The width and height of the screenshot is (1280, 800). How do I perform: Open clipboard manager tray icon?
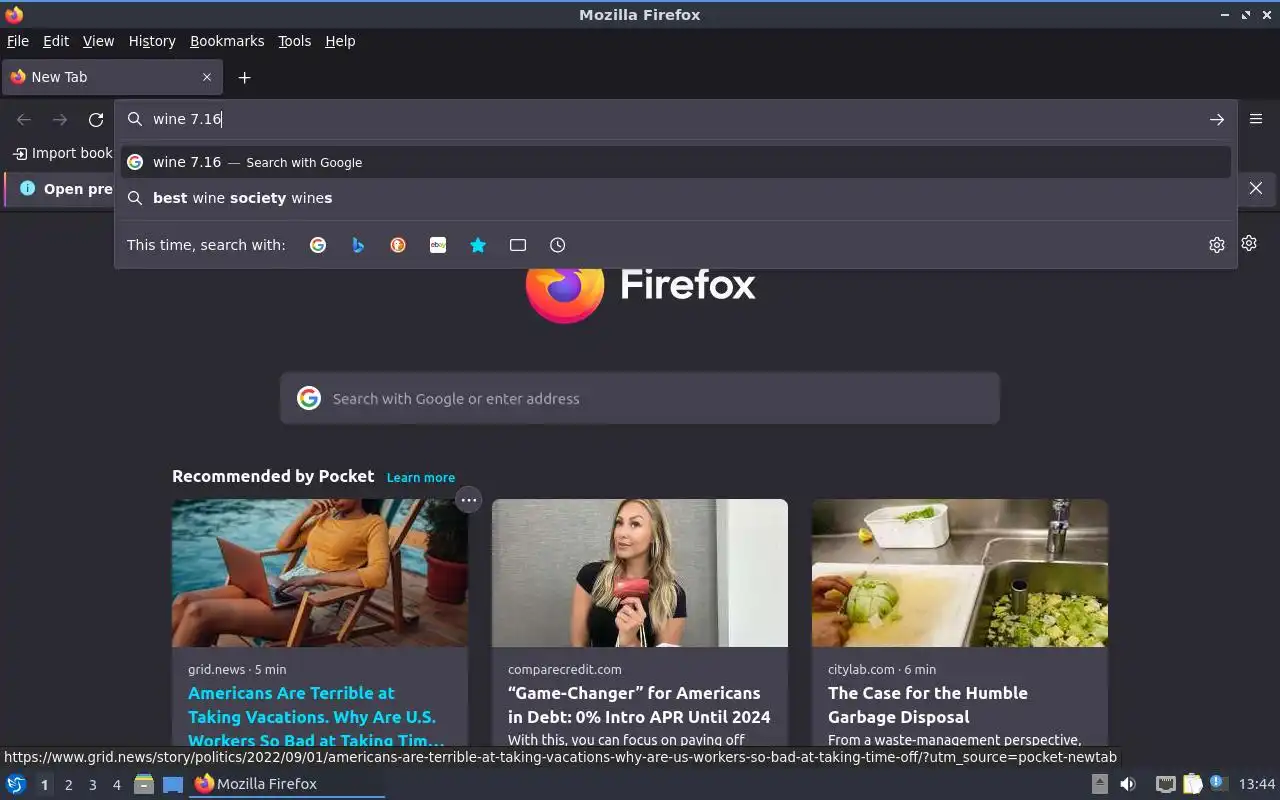pos(1192,784)
